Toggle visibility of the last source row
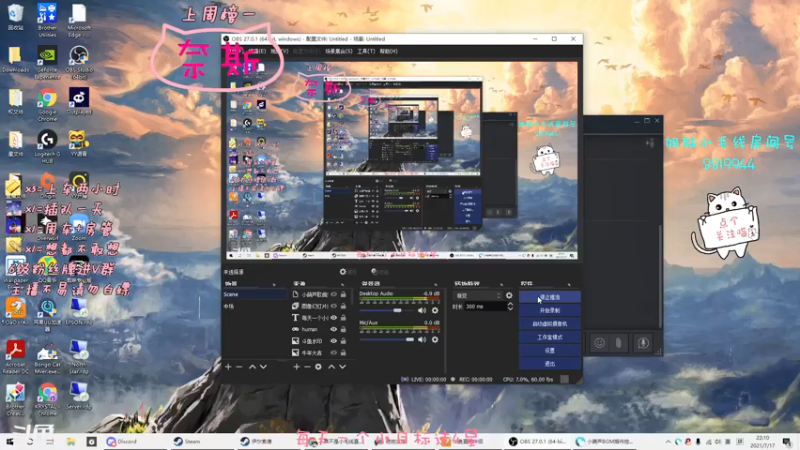 334,353
